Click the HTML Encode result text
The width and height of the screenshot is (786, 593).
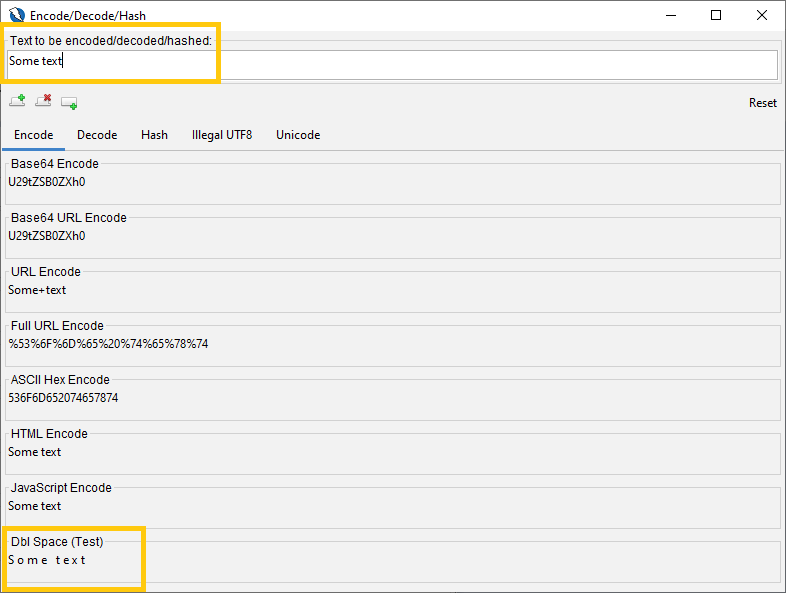point(35,452)
